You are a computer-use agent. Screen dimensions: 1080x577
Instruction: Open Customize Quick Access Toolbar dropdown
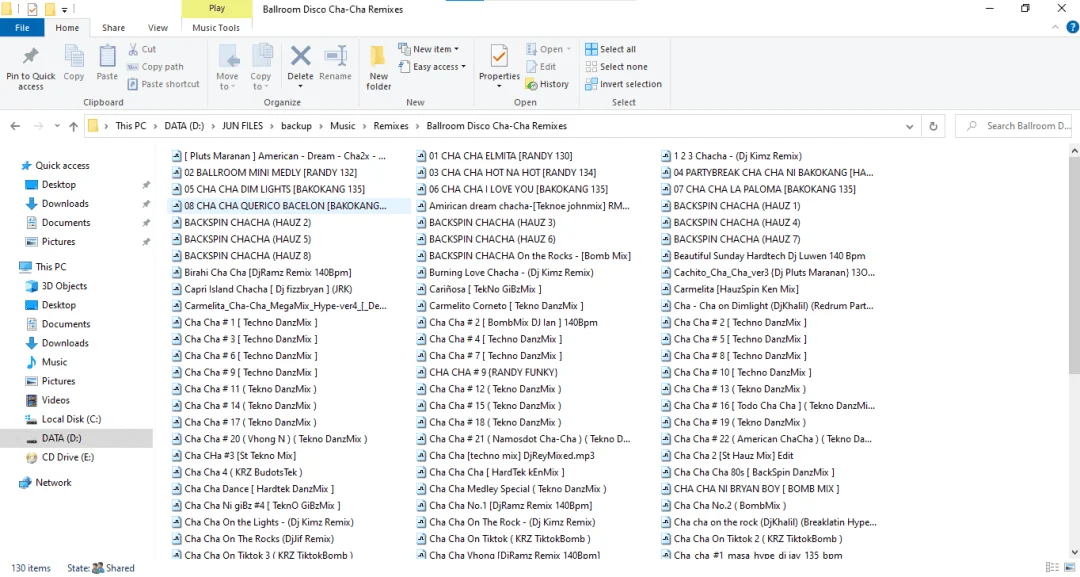click(x=64, y=10)
